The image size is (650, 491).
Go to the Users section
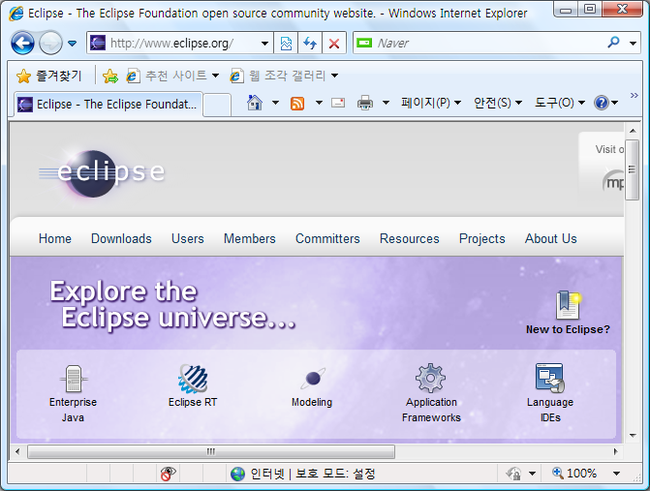point(188,239)
